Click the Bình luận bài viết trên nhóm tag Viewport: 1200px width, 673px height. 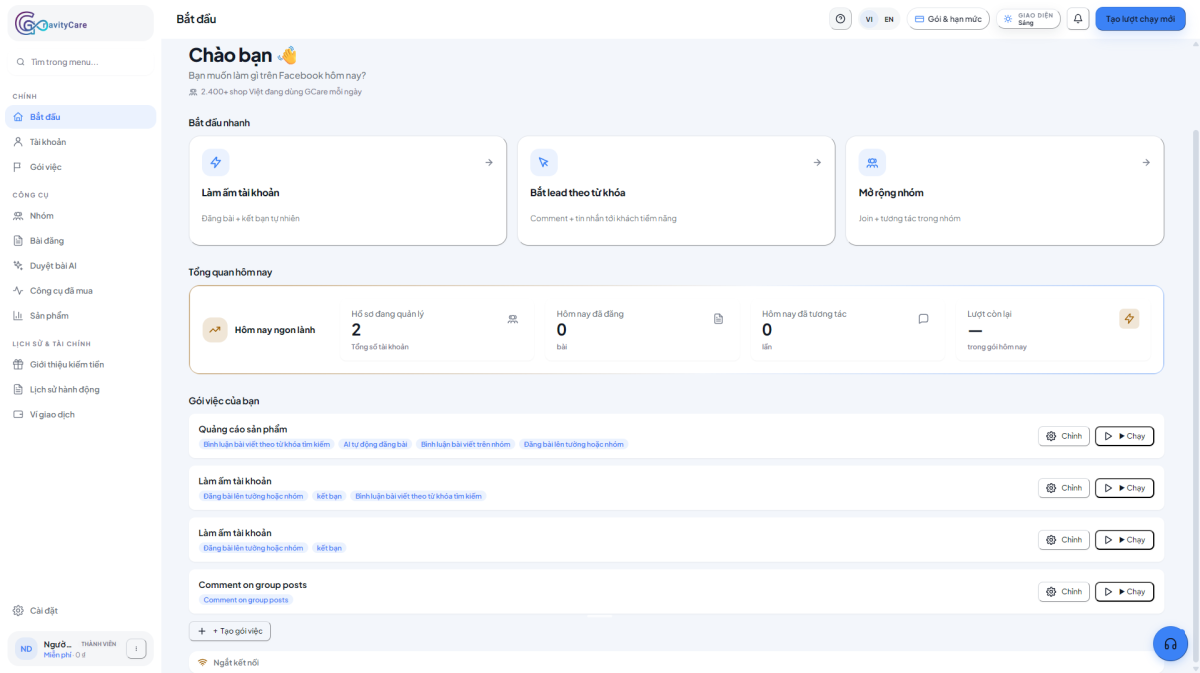[x=465, y=444]
